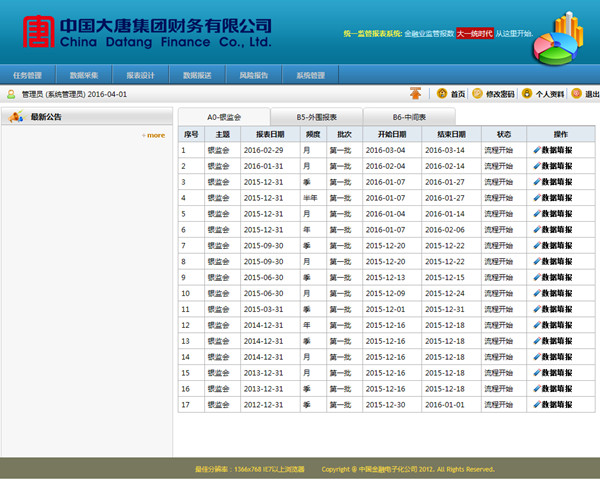Image resolution: width=600 pixels, height=479 pixels.
Task: Click the green user icon beside 管理员
Action: click(x=11, y=94)
